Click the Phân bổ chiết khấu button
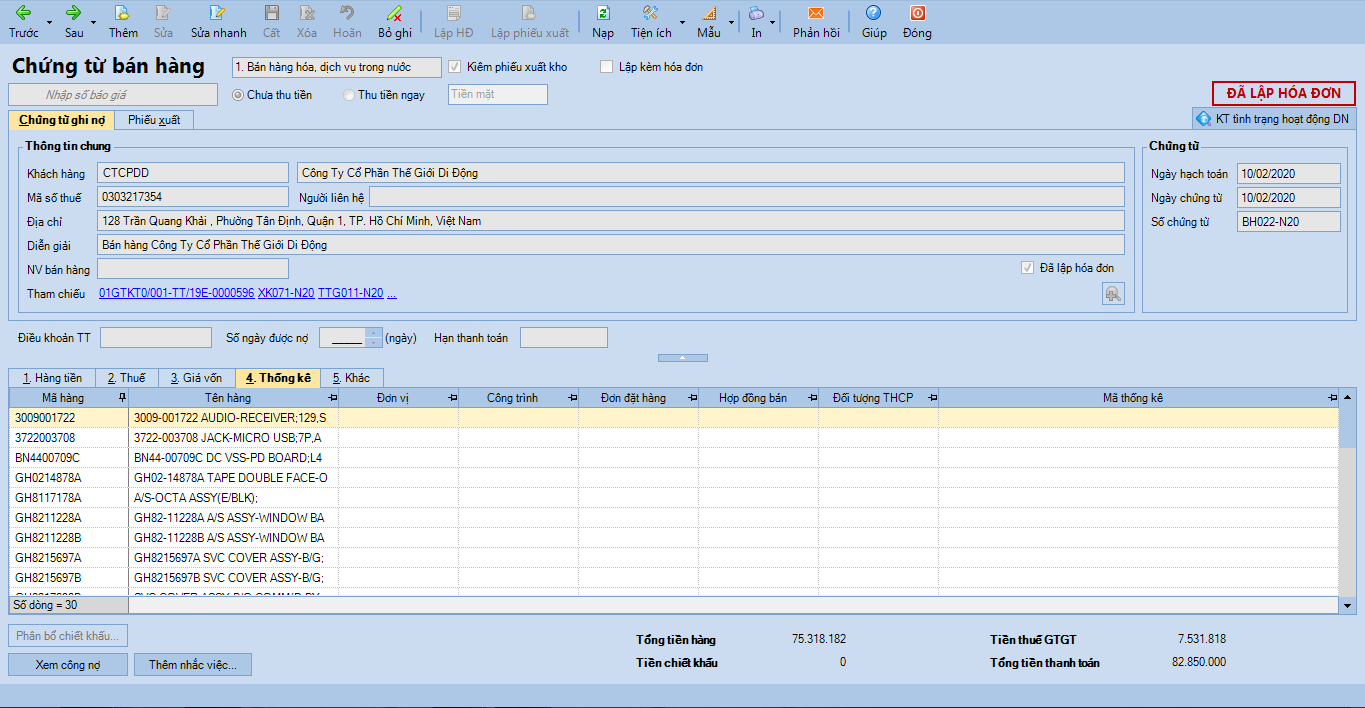Screen dimensions: 1365x708 point(68,635)
